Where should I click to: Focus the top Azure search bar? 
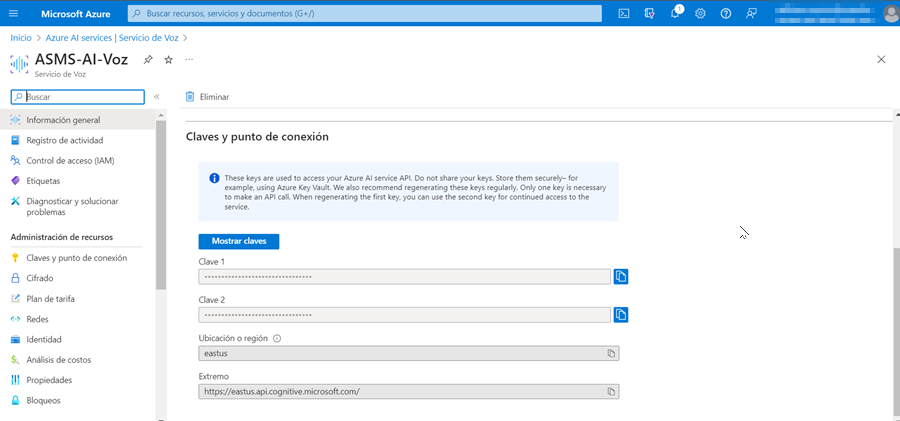(364, 13)
